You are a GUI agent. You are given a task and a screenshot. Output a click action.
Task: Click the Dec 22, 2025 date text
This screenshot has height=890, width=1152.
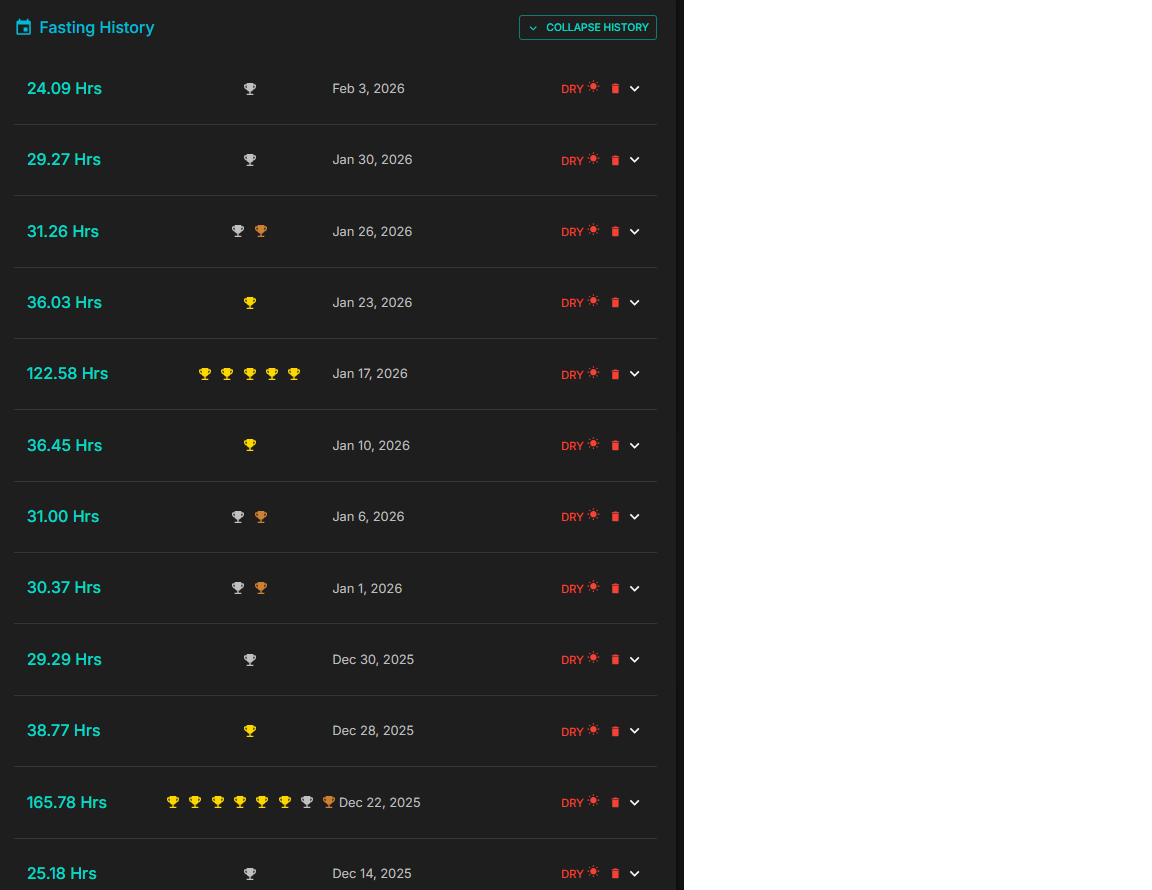point(380,803)
